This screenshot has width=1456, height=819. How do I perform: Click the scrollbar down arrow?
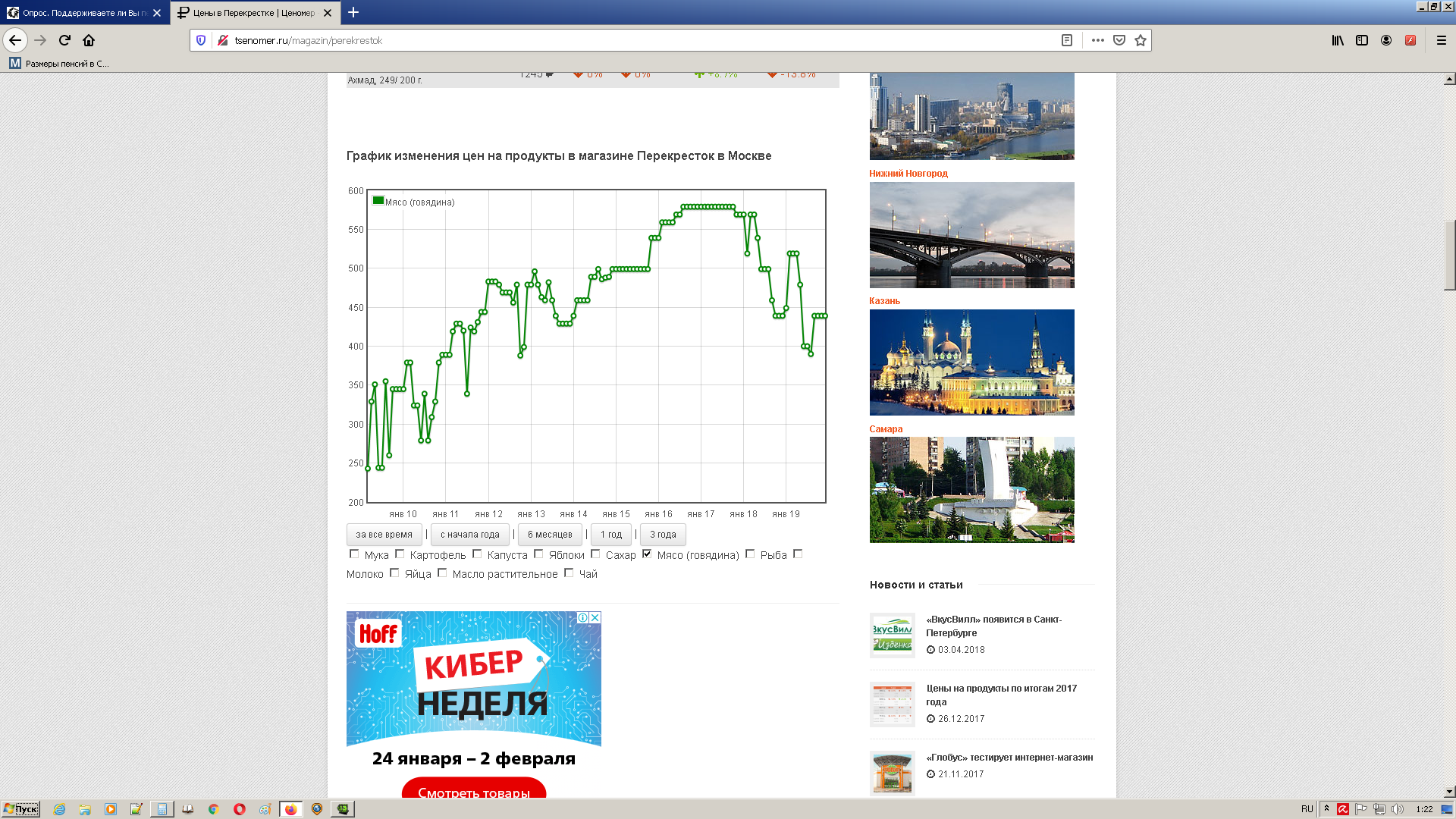pos(1449,792)
